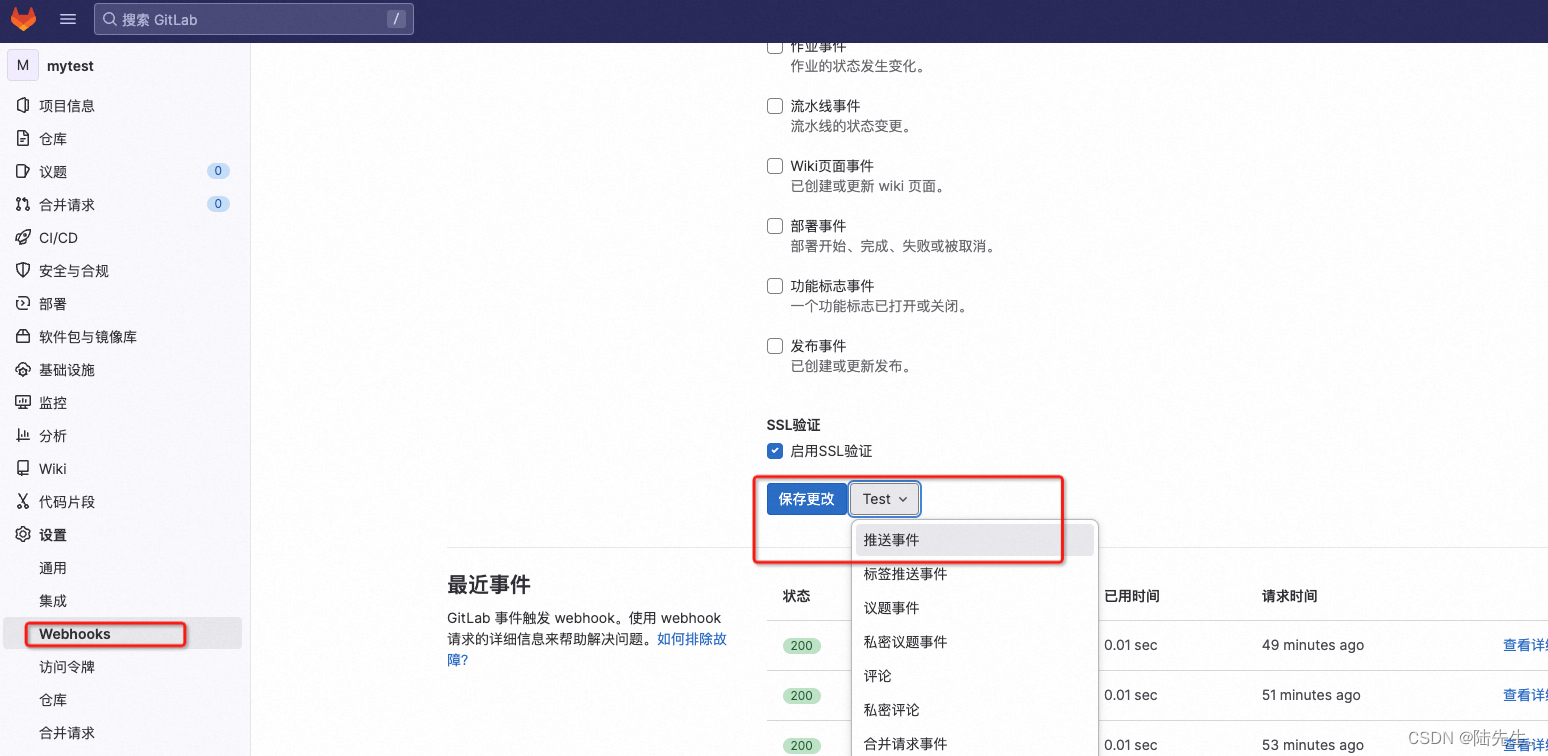Open the 集成 settings entry

(52, 600)
